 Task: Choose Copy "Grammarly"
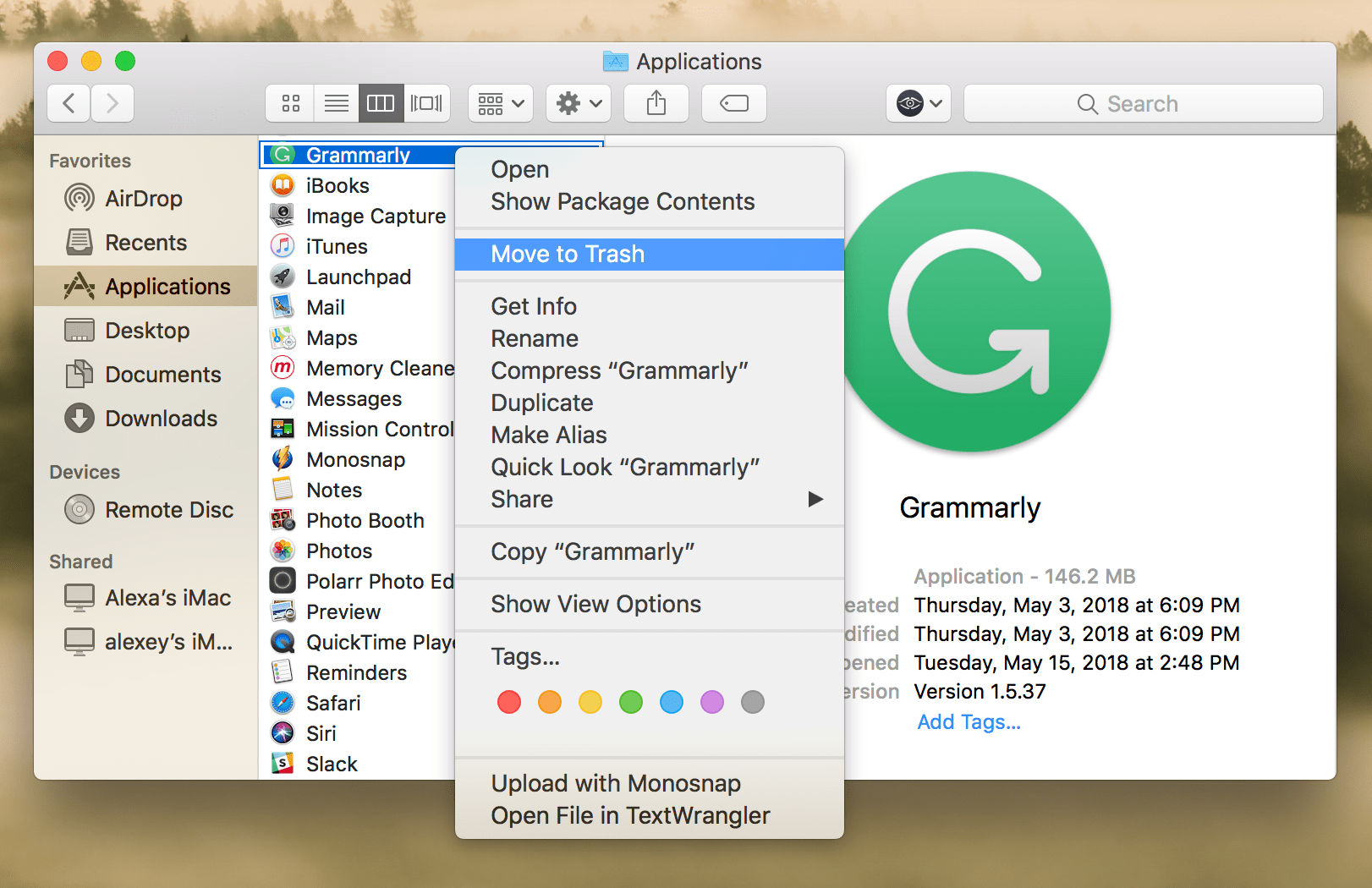click(650, 552)
